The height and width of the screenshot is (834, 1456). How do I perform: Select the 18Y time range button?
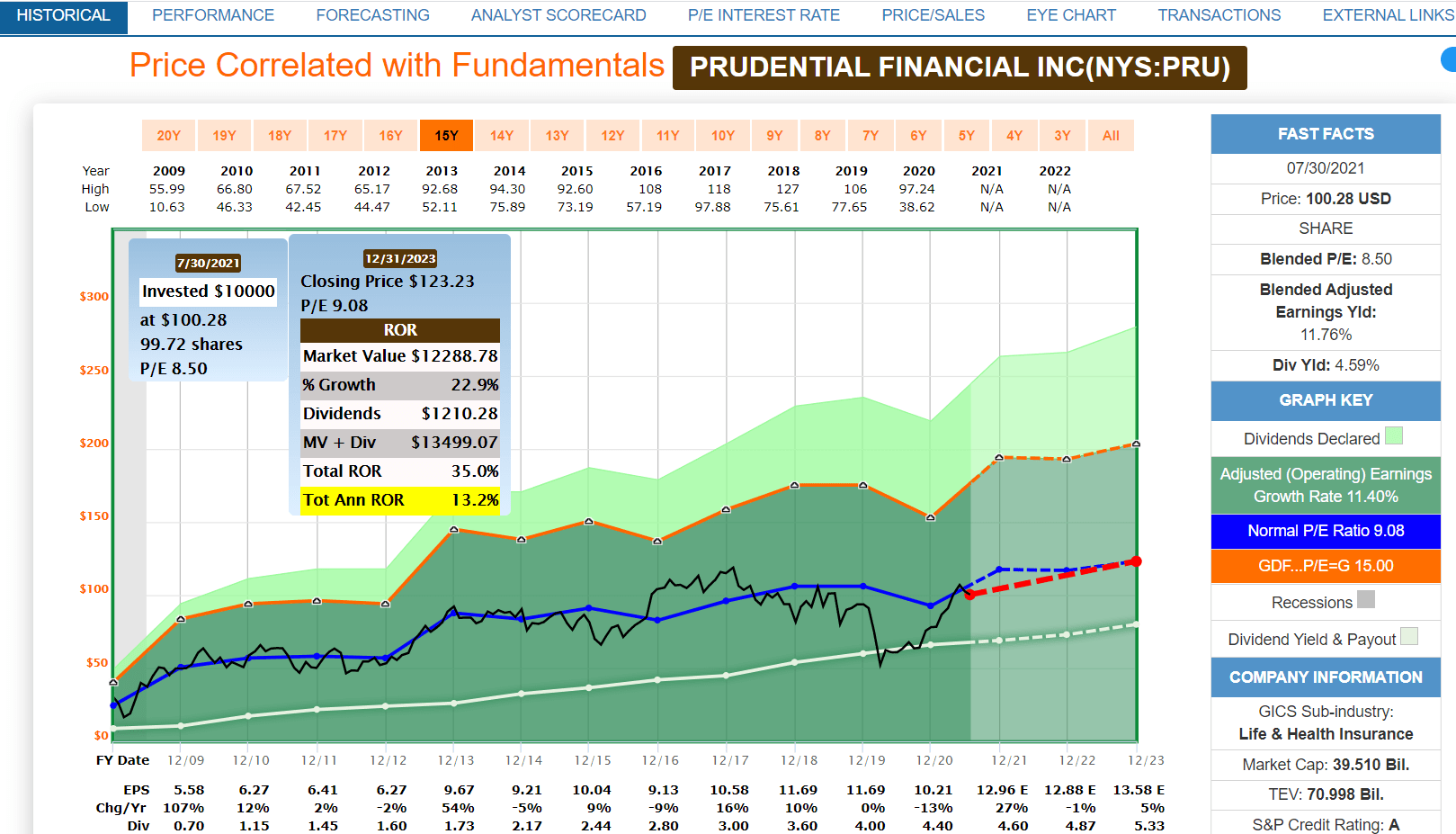tap(280, 136)
